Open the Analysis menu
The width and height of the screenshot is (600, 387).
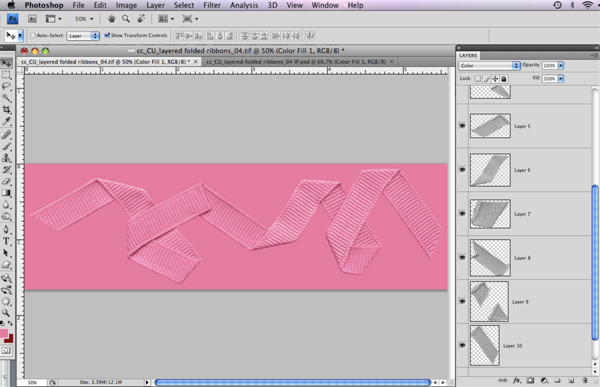(x=244, y=5)
